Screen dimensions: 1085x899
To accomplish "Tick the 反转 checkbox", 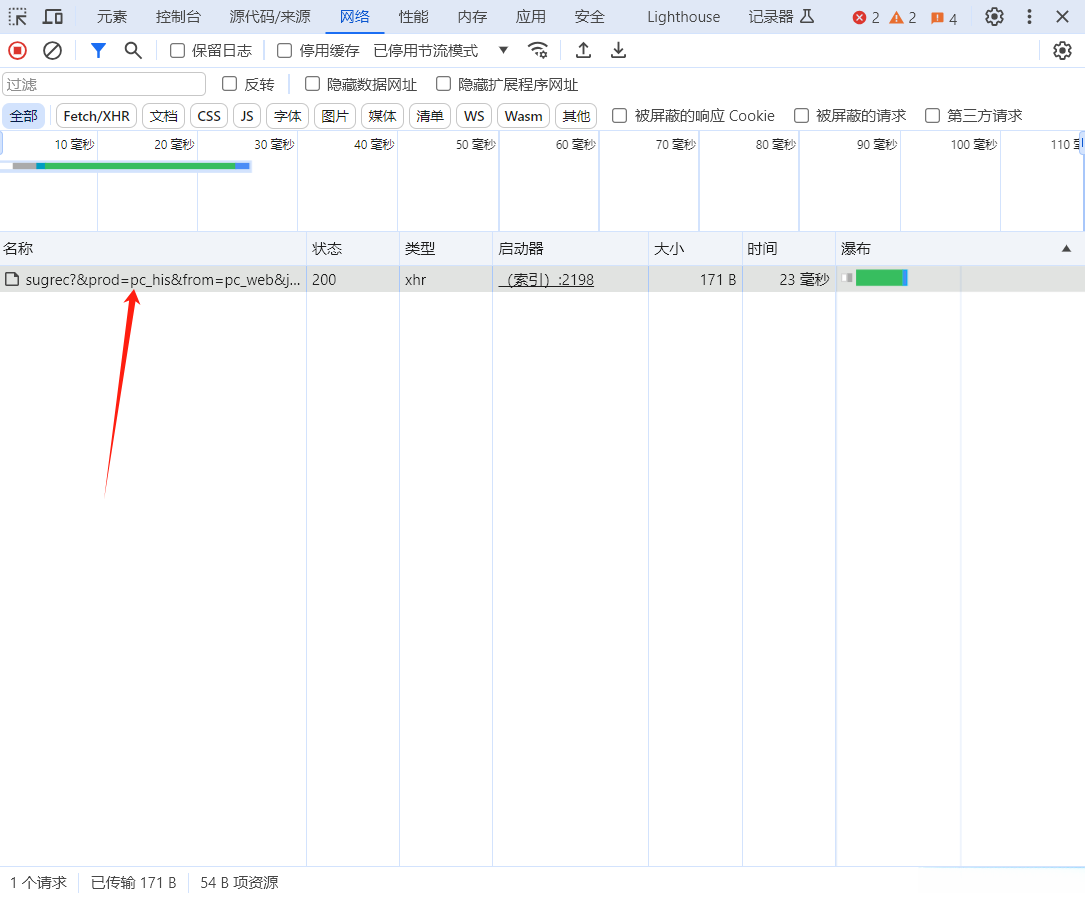I will [x=230, y=84].
